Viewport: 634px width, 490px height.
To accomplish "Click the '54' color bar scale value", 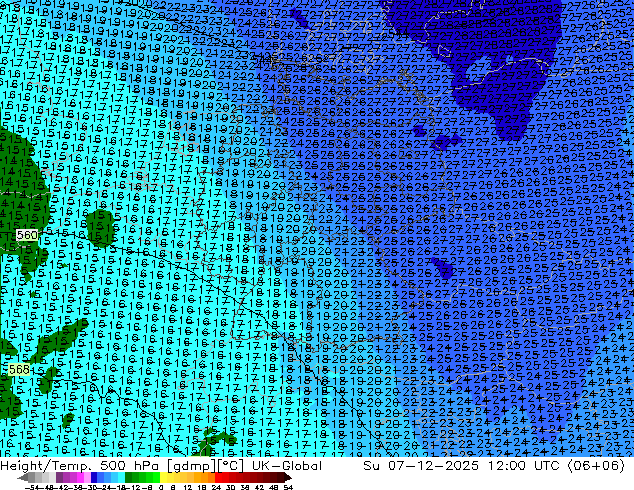I will coord(288,488).
